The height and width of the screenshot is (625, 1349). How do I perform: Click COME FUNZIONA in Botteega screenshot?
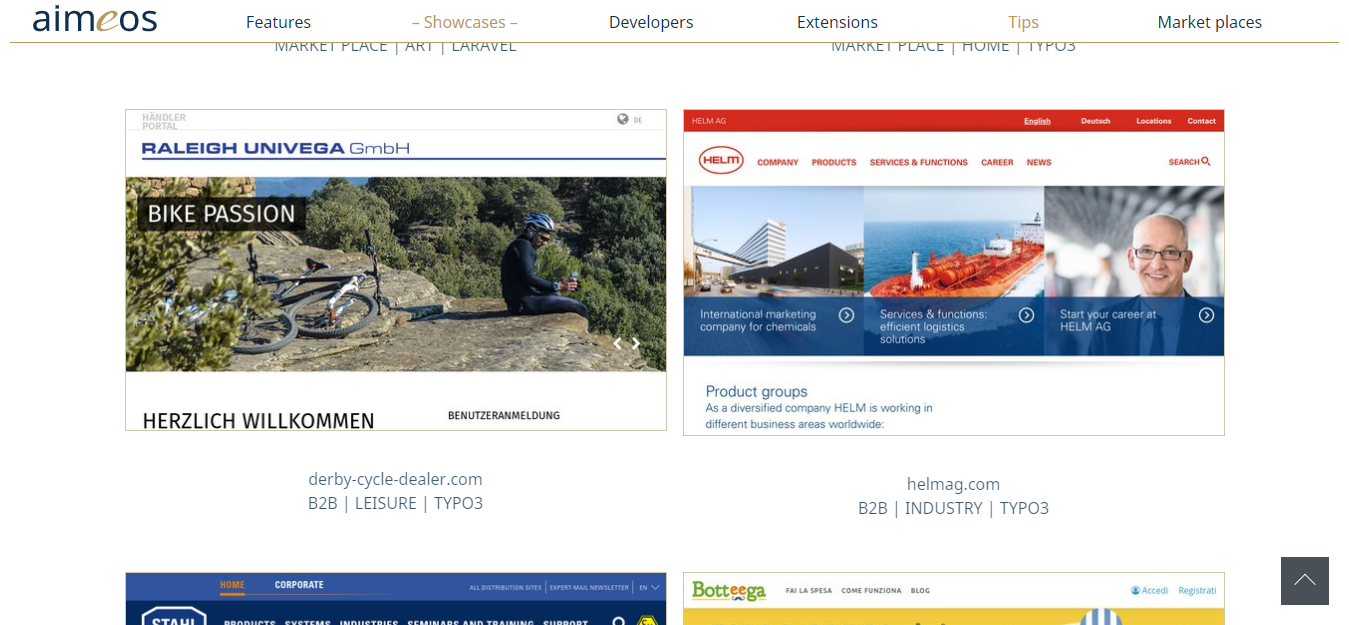[x=871, y=591]
